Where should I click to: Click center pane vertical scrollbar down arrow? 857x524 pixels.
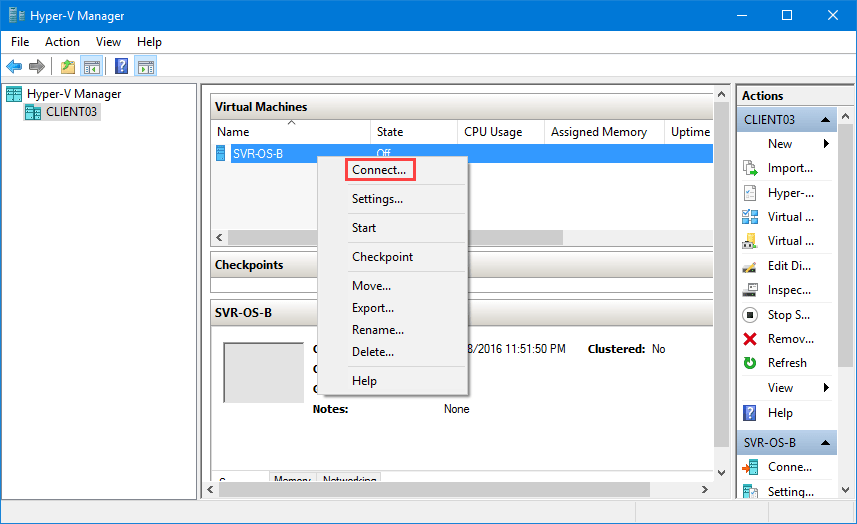coord(721,473)
